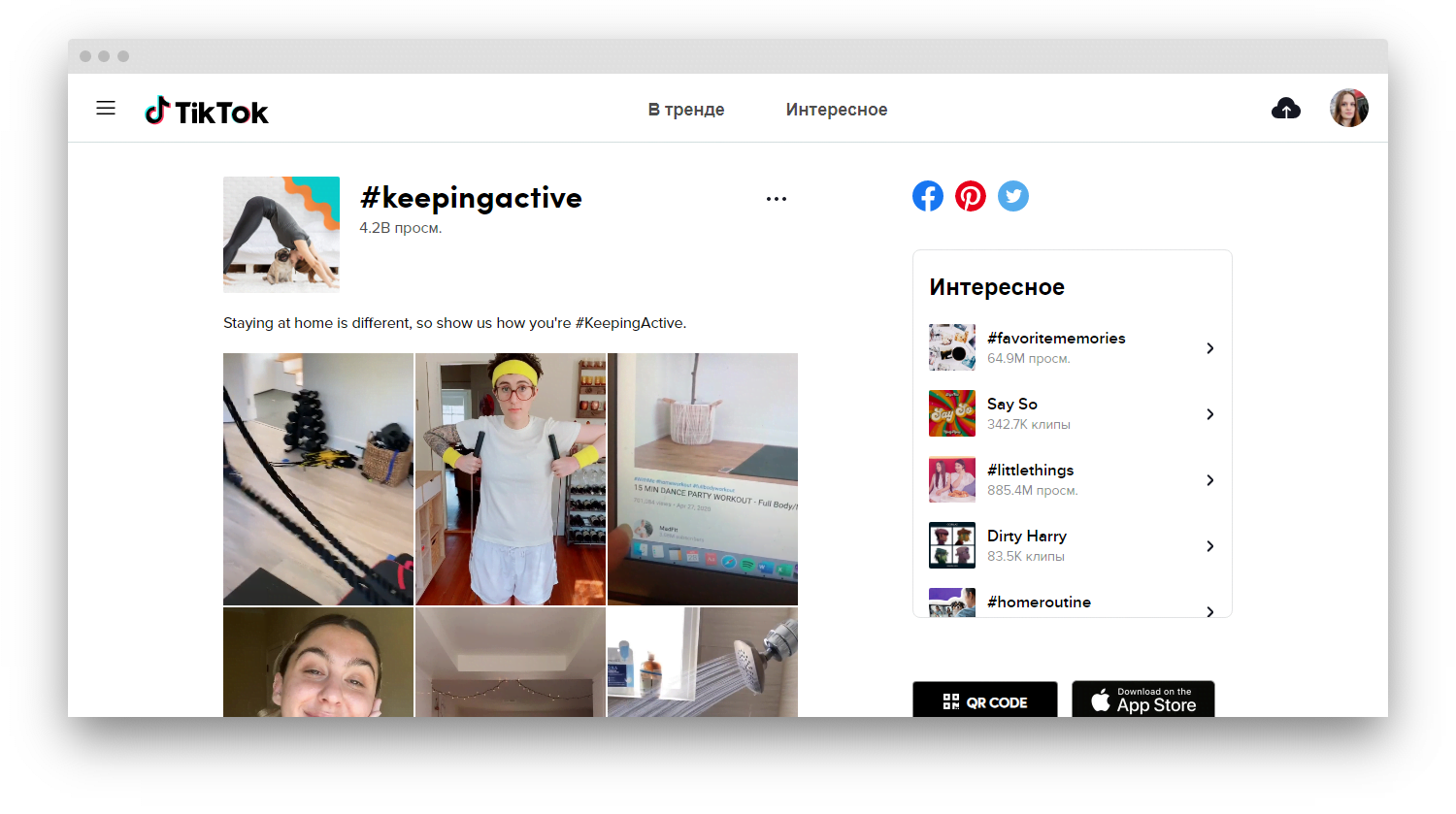Click the 'Staying at home is different' description
This screenshot has height=814, width=1456.
tap(454, 323)
